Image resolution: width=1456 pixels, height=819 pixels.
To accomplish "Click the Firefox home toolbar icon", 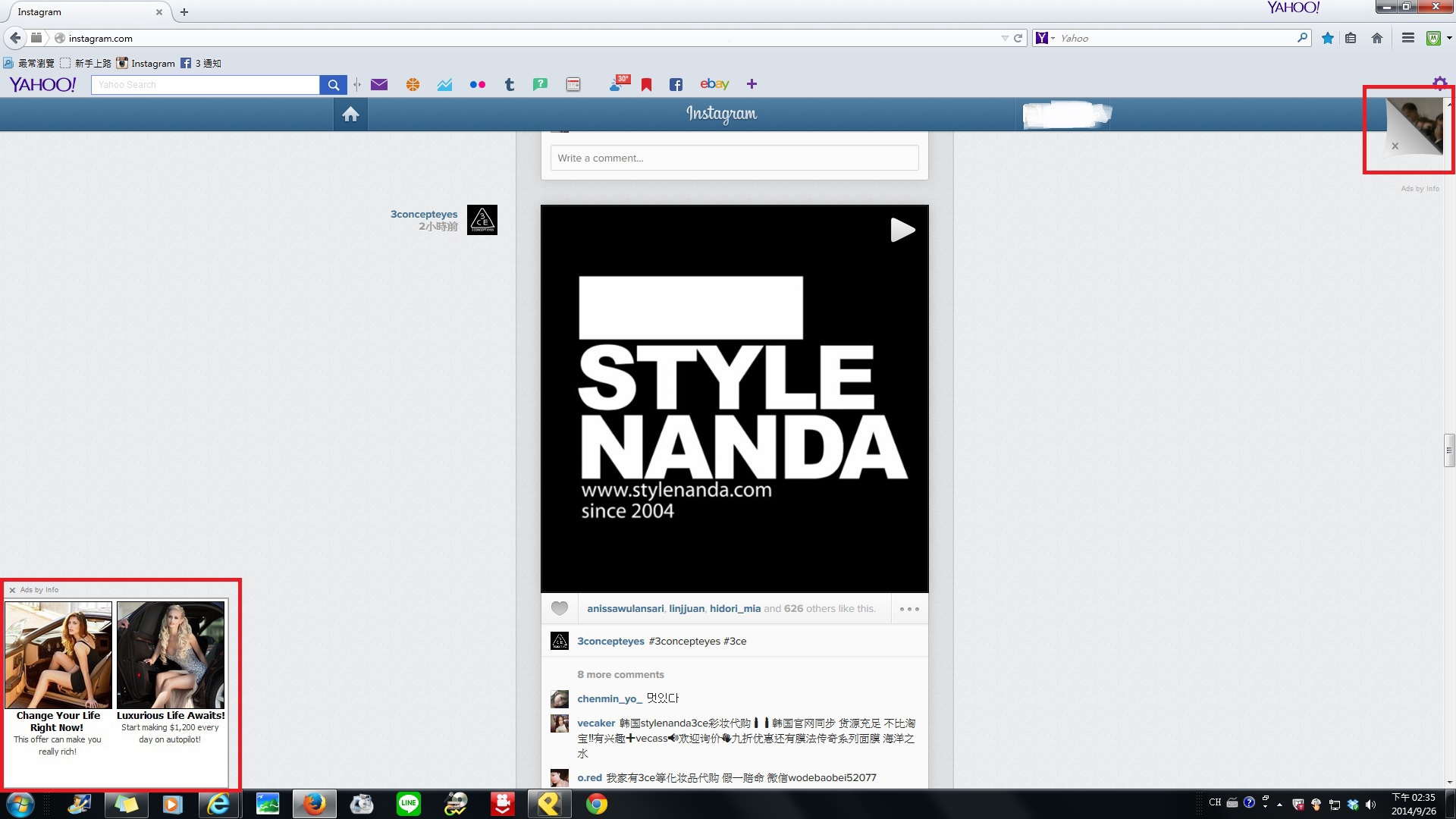I will (1377, 38).
